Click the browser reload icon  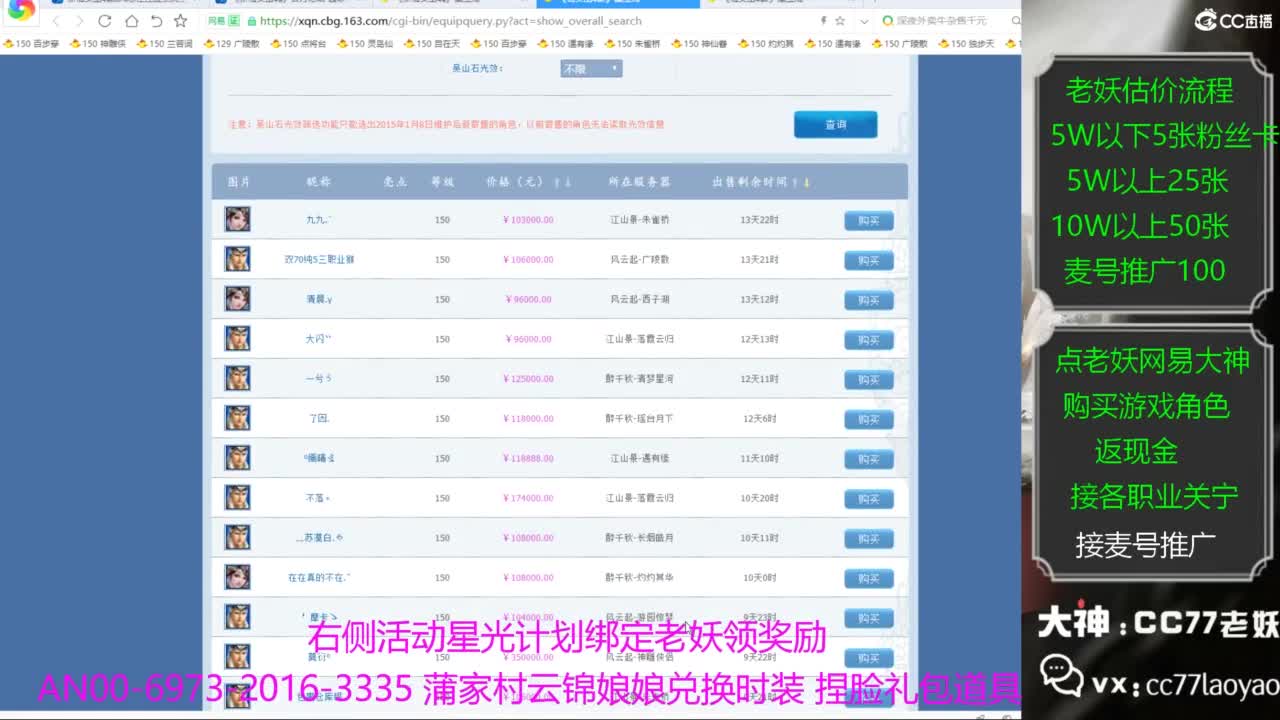click(x=105, y=21)
